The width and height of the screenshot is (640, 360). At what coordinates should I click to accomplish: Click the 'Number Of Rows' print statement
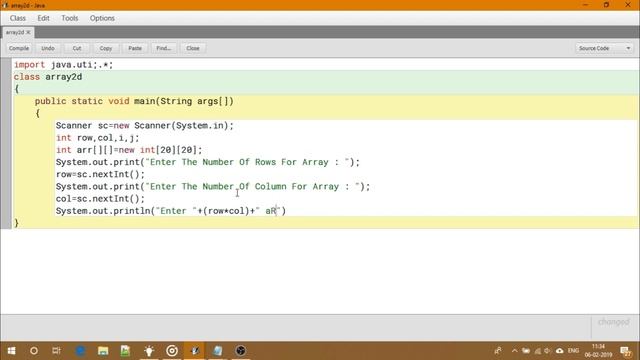coord(208,162)
